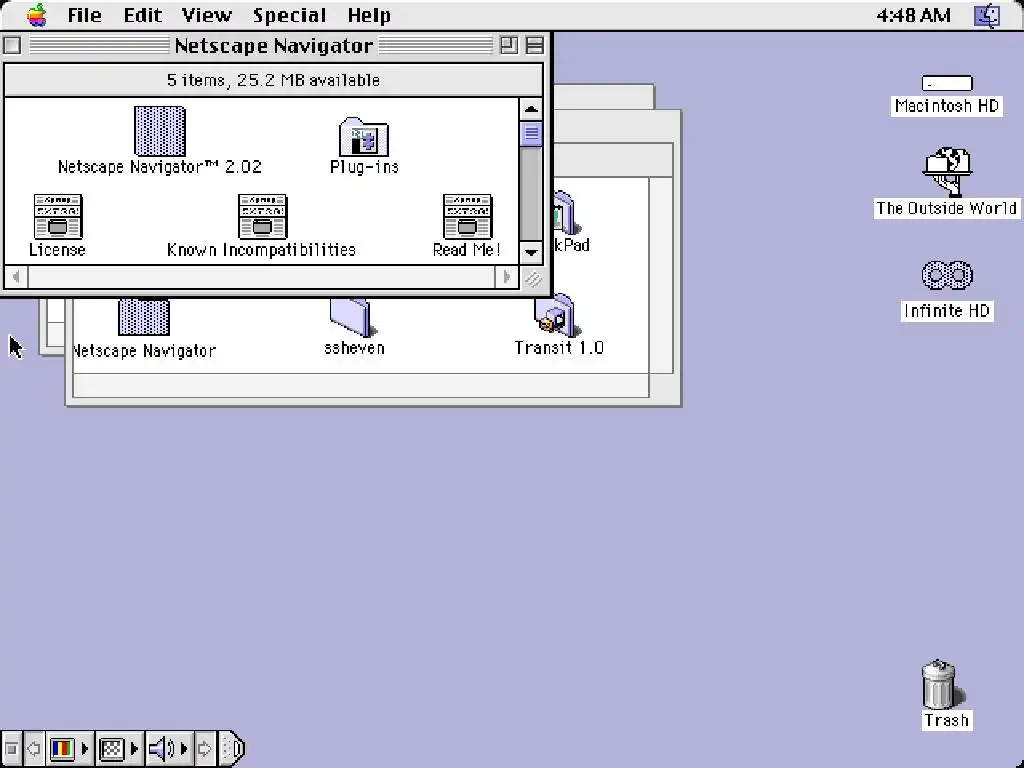Open the Edit menu
The image size is (1024, 768).
[x=142, y=14]
